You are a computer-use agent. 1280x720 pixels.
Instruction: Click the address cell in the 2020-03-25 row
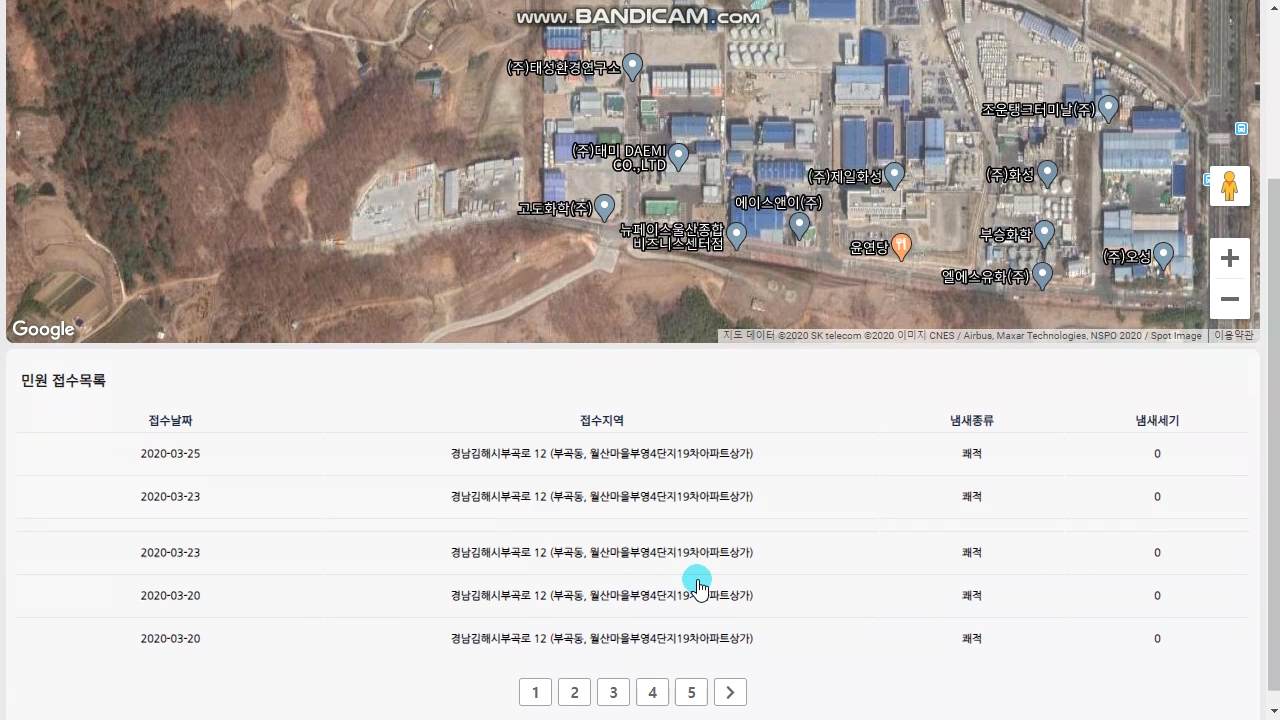(601, 454)
